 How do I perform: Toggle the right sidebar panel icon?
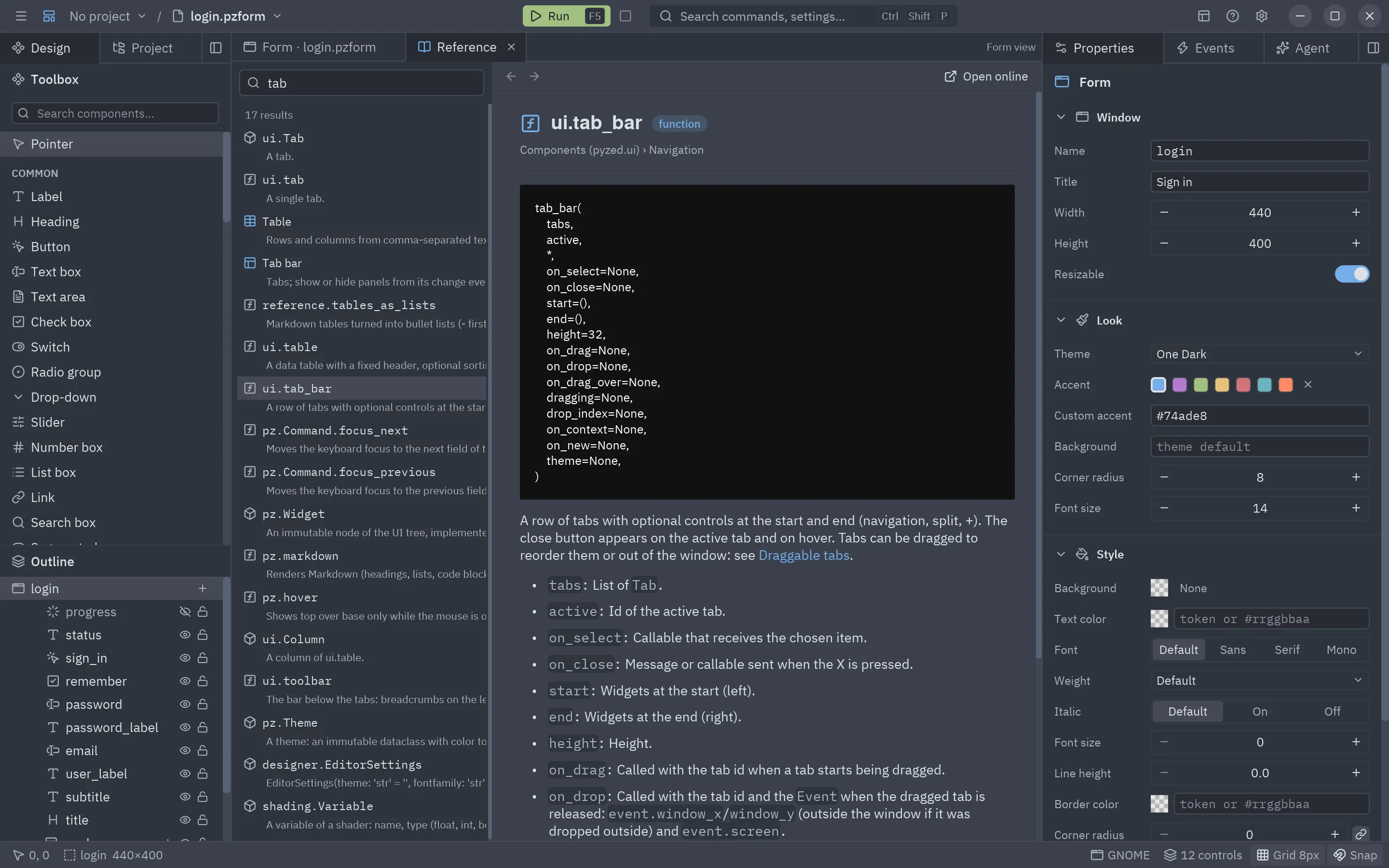pyautogui.click(x=1373, y=48)
